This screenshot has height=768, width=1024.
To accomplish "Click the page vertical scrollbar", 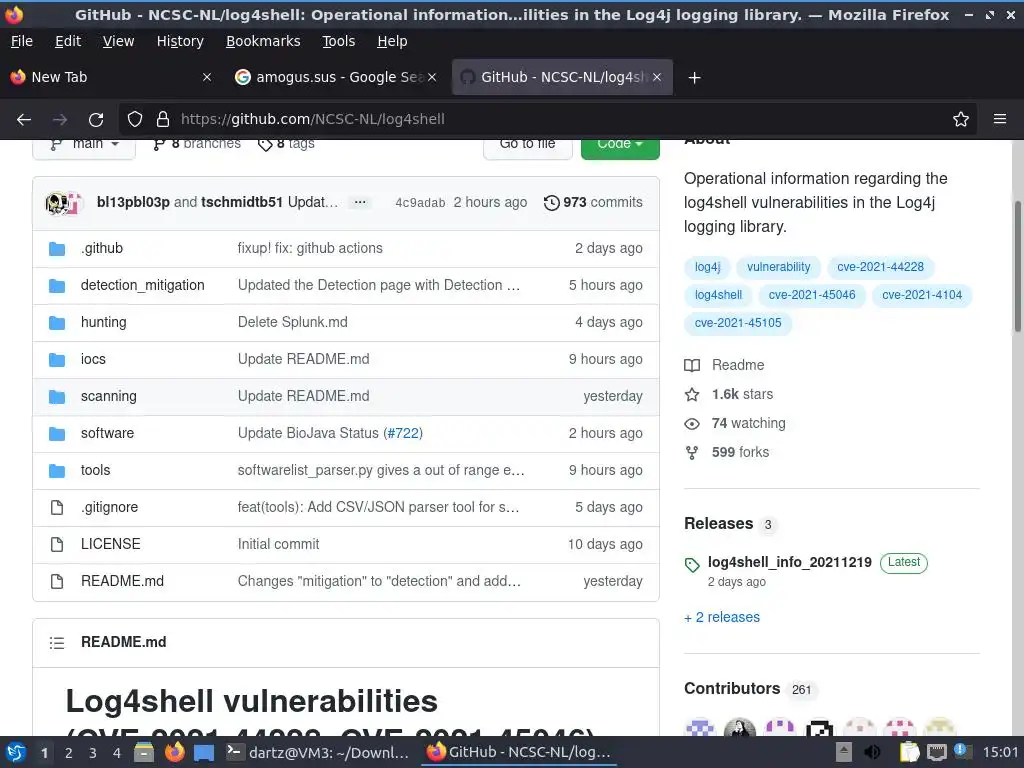I will pyautogui.click(x=1017, y=266).
